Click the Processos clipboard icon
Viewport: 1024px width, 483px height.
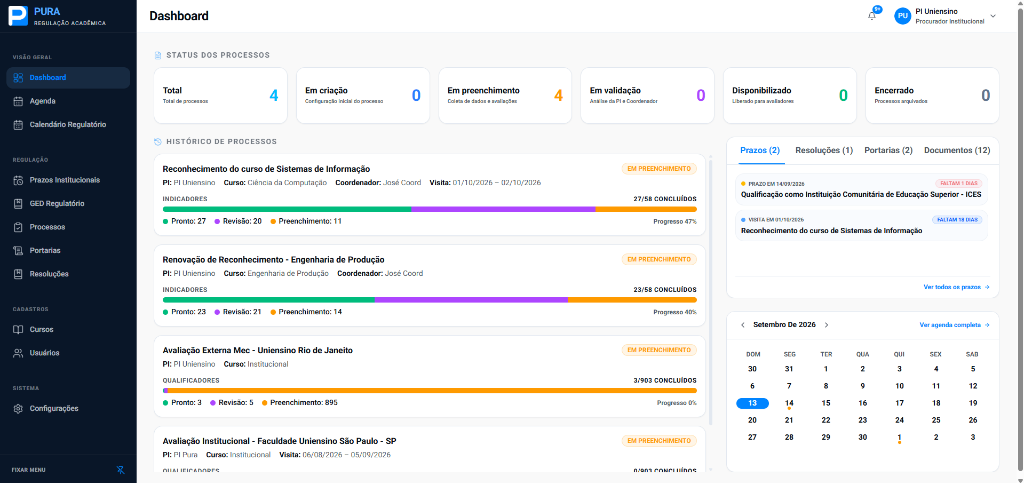[18, 227]
